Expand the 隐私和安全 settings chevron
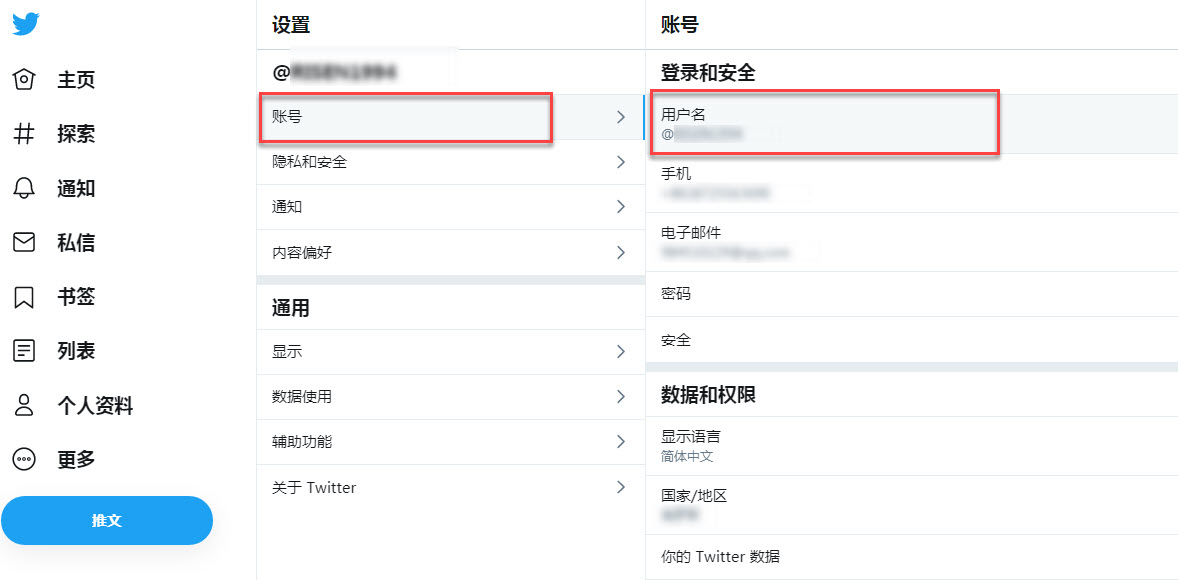Image resolution: width=1178 pixels, height=580 pixels. pyautogui.click(x=620, y=161)
